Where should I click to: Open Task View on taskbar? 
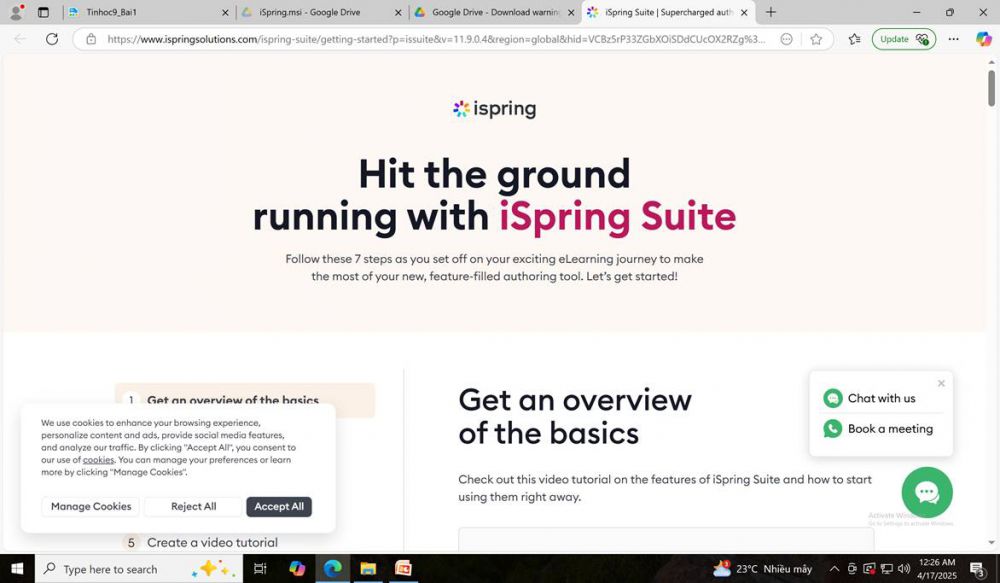point(260,568)
